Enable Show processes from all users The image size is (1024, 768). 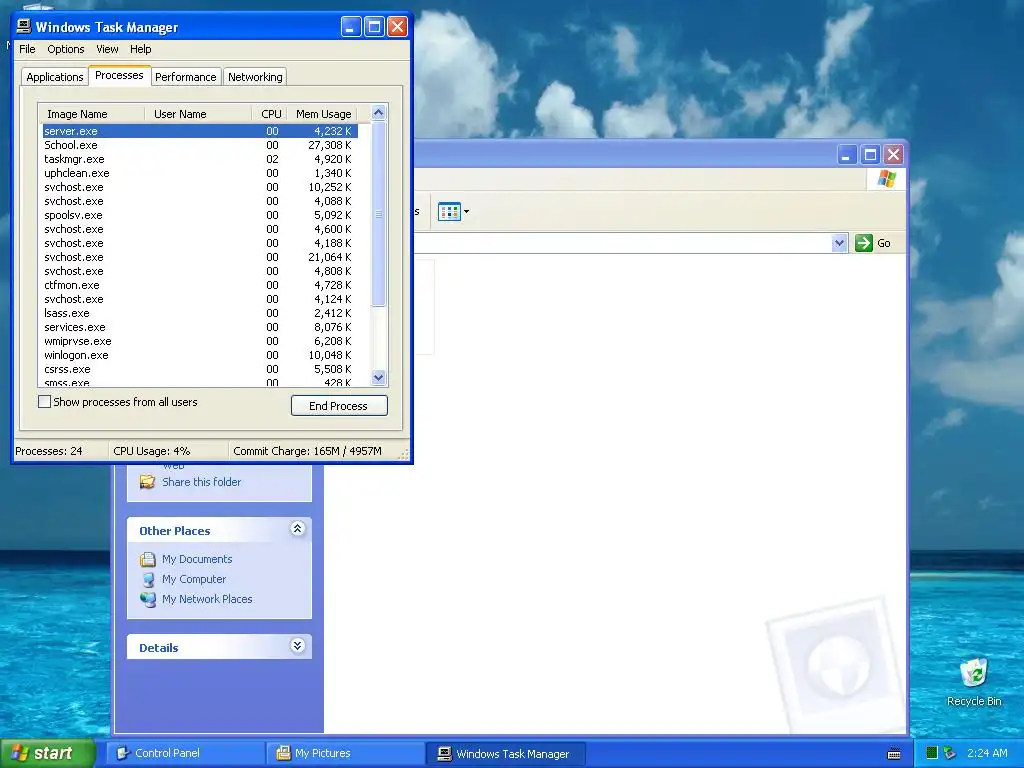[44, 402]
